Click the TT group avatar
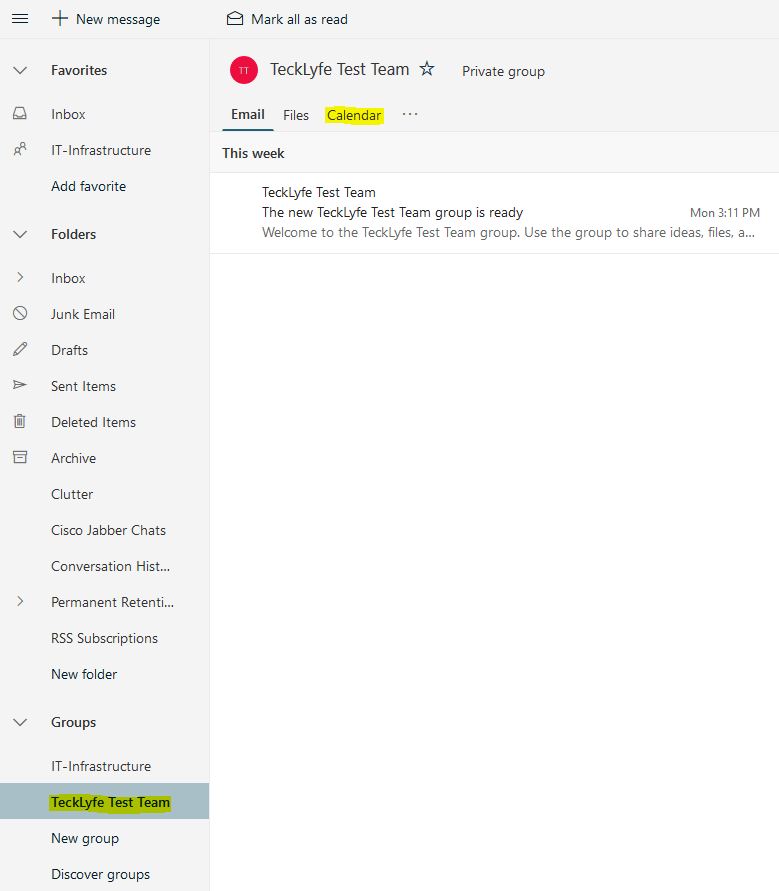779x891 pixels. click(x=244, y=70)
